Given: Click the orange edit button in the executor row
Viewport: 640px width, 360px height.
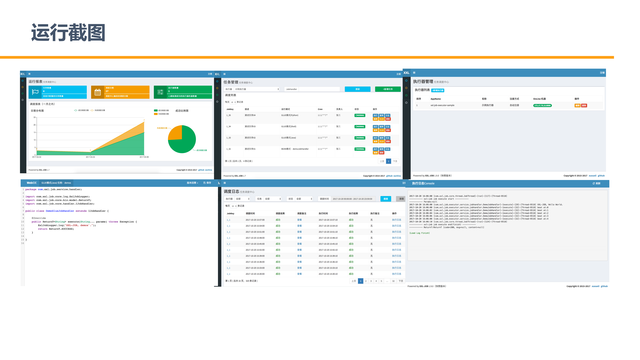Looking at the screenshot, I should [x=577, y=105].
